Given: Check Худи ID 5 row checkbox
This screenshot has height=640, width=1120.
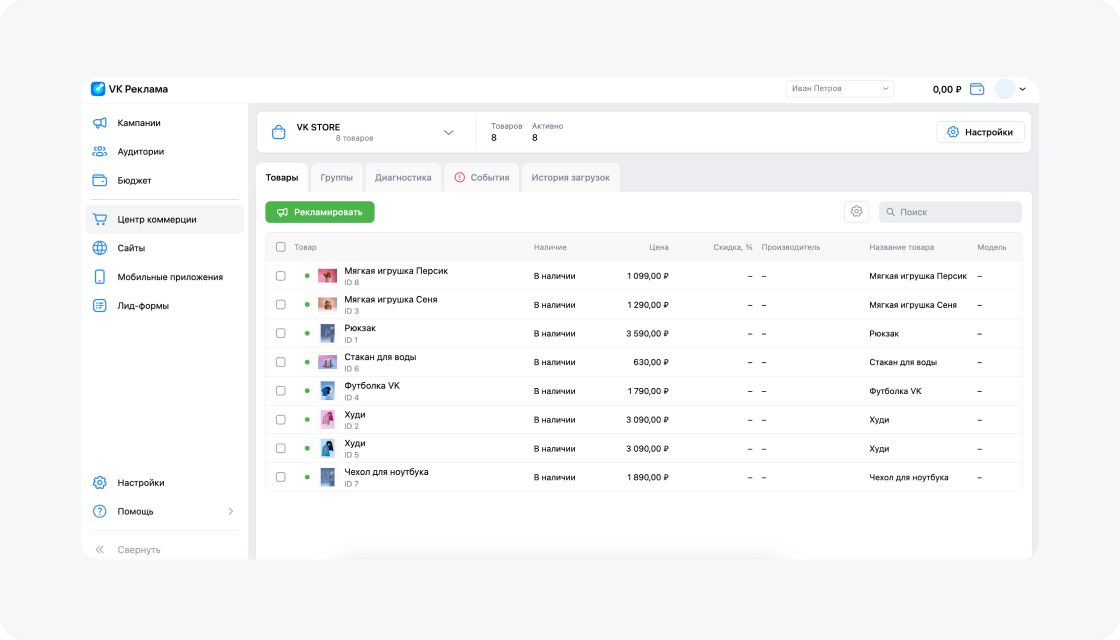Looking at the screenshot, I should click(281, 449).
